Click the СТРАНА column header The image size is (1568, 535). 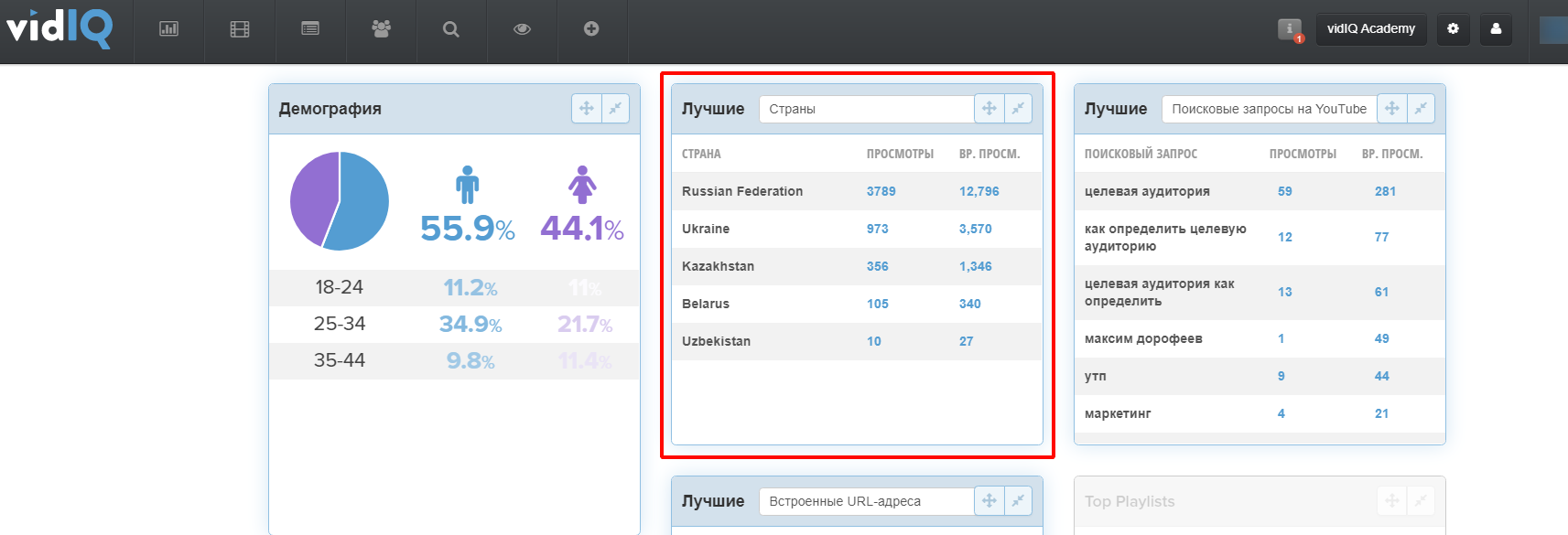pyautogui.click(x=701, y=154)
